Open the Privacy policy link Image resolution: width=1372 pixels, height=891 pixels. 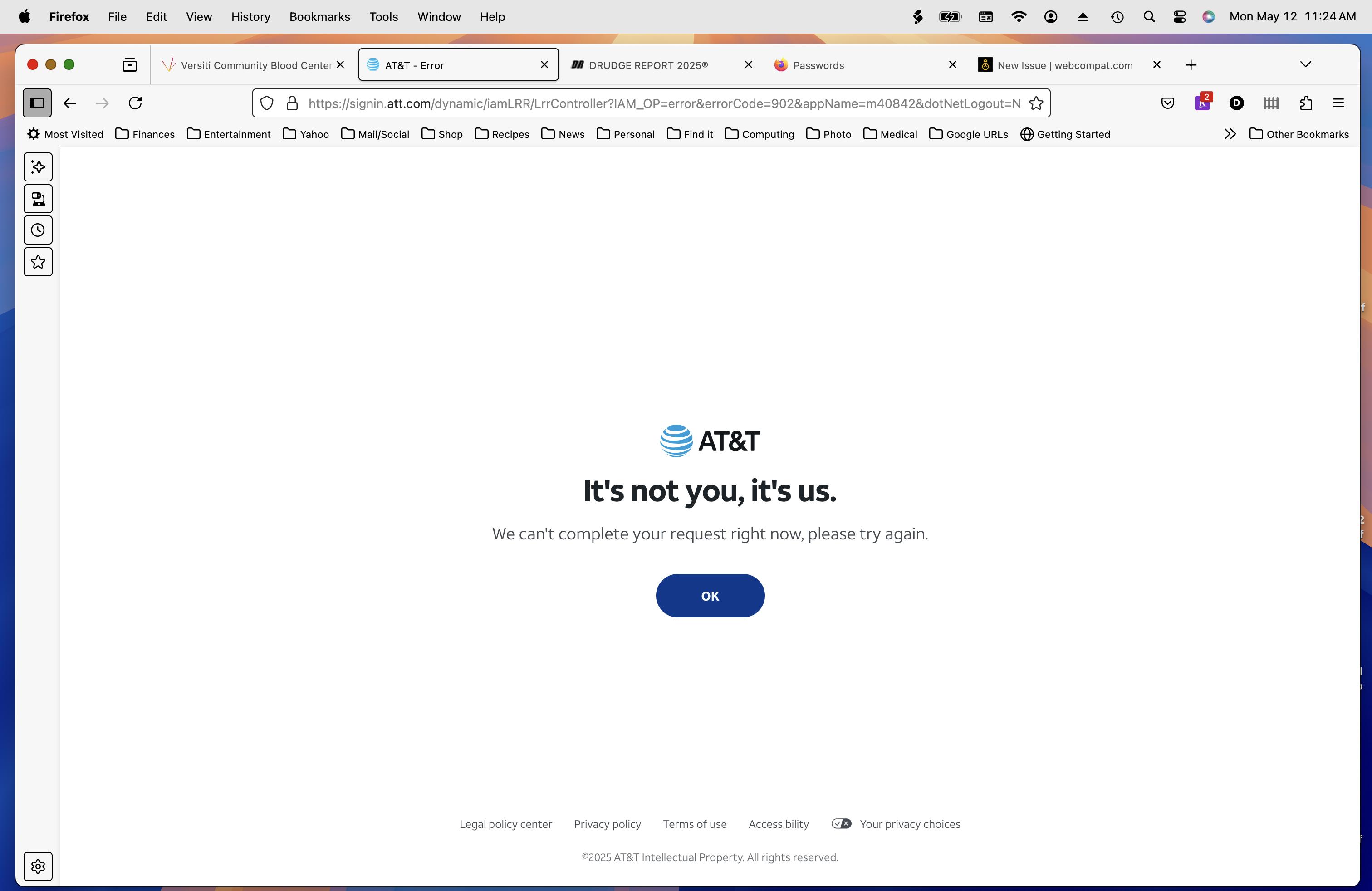607,823
